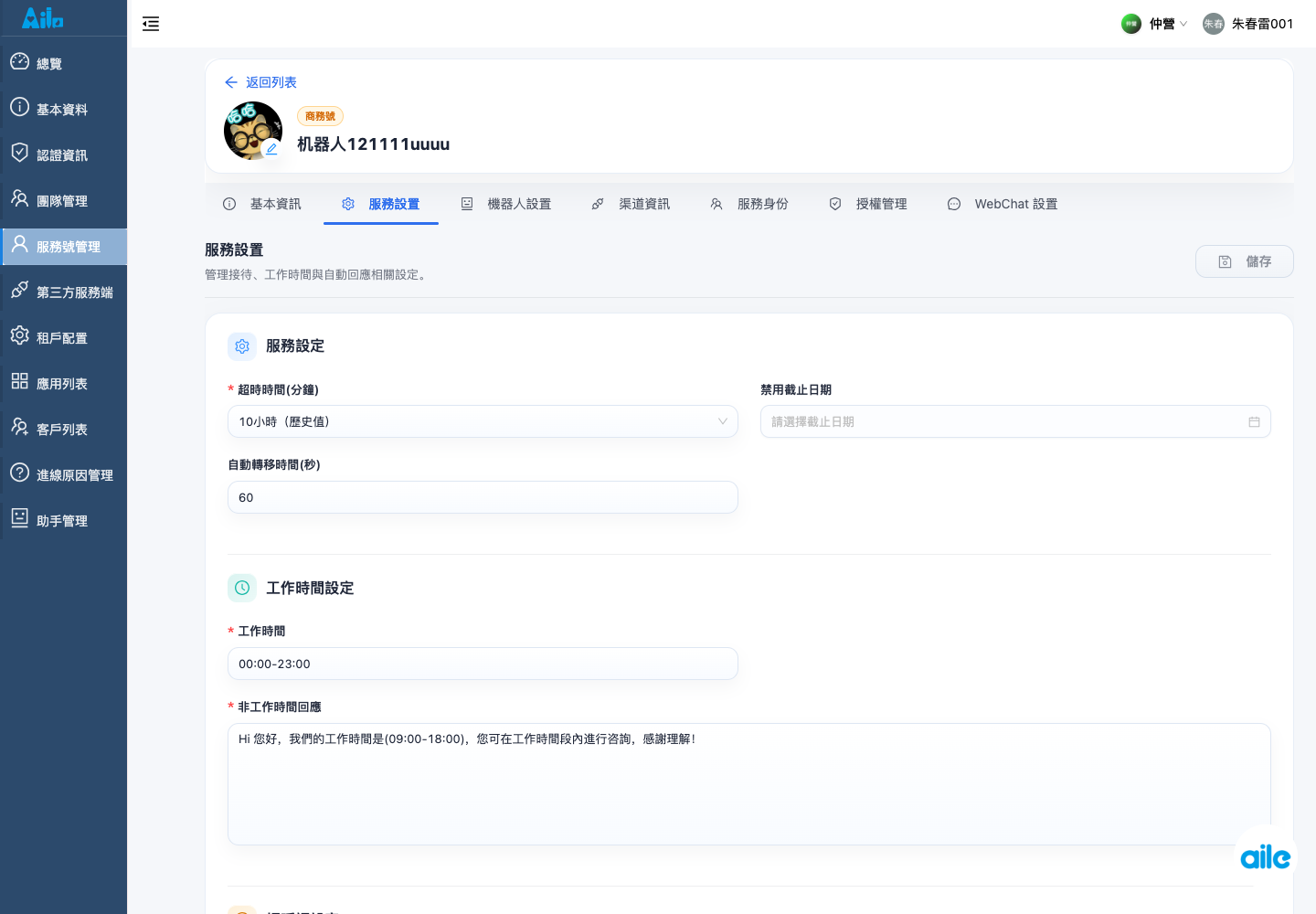This screenshot has width=1316, height=914.
Task: Click the bot name 机器人121111uuuu
Action: (x=373, y=144)
